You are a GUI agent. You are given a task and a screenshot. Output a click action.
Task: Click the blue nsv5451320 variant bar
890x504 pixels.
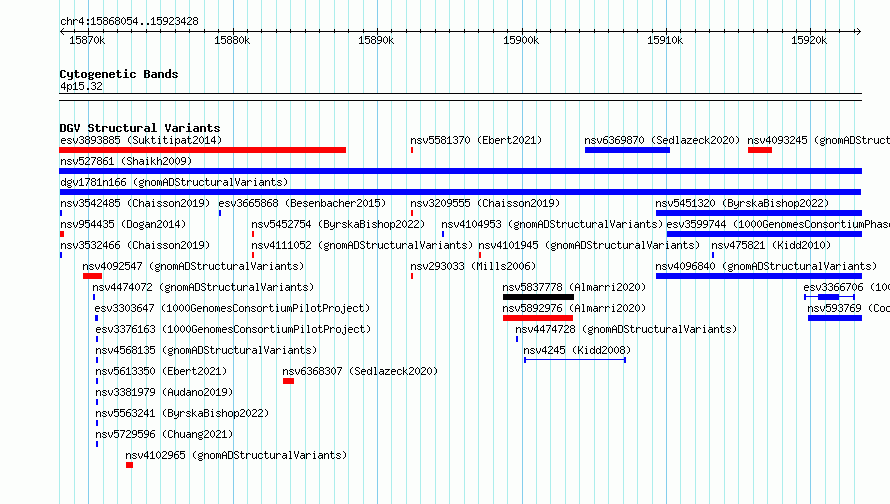[759, 213]
